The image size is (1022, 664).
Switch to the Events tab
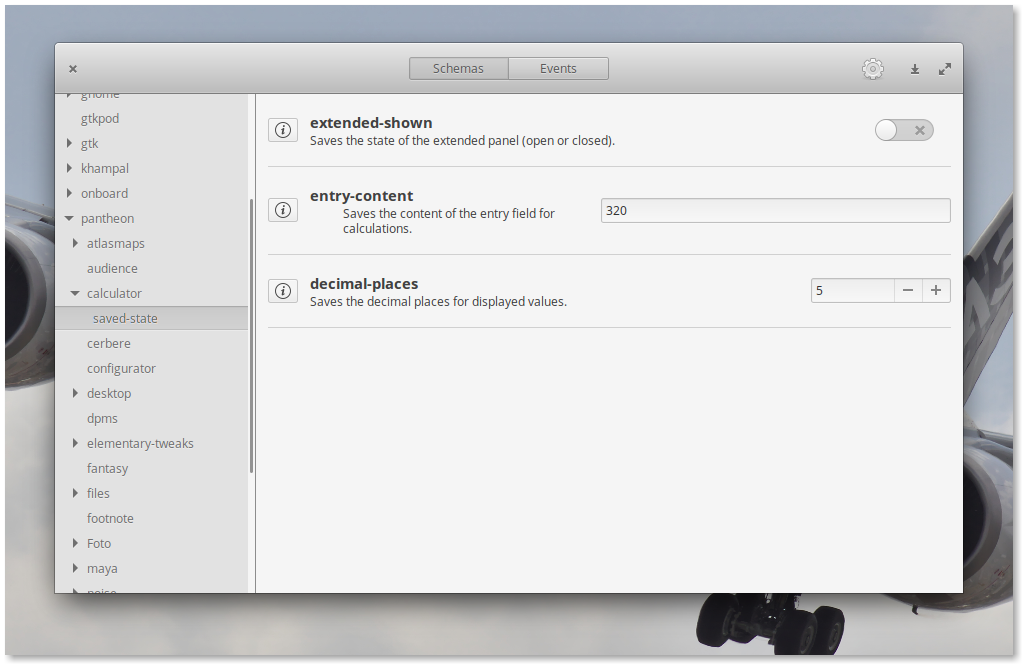click(558, 69)
